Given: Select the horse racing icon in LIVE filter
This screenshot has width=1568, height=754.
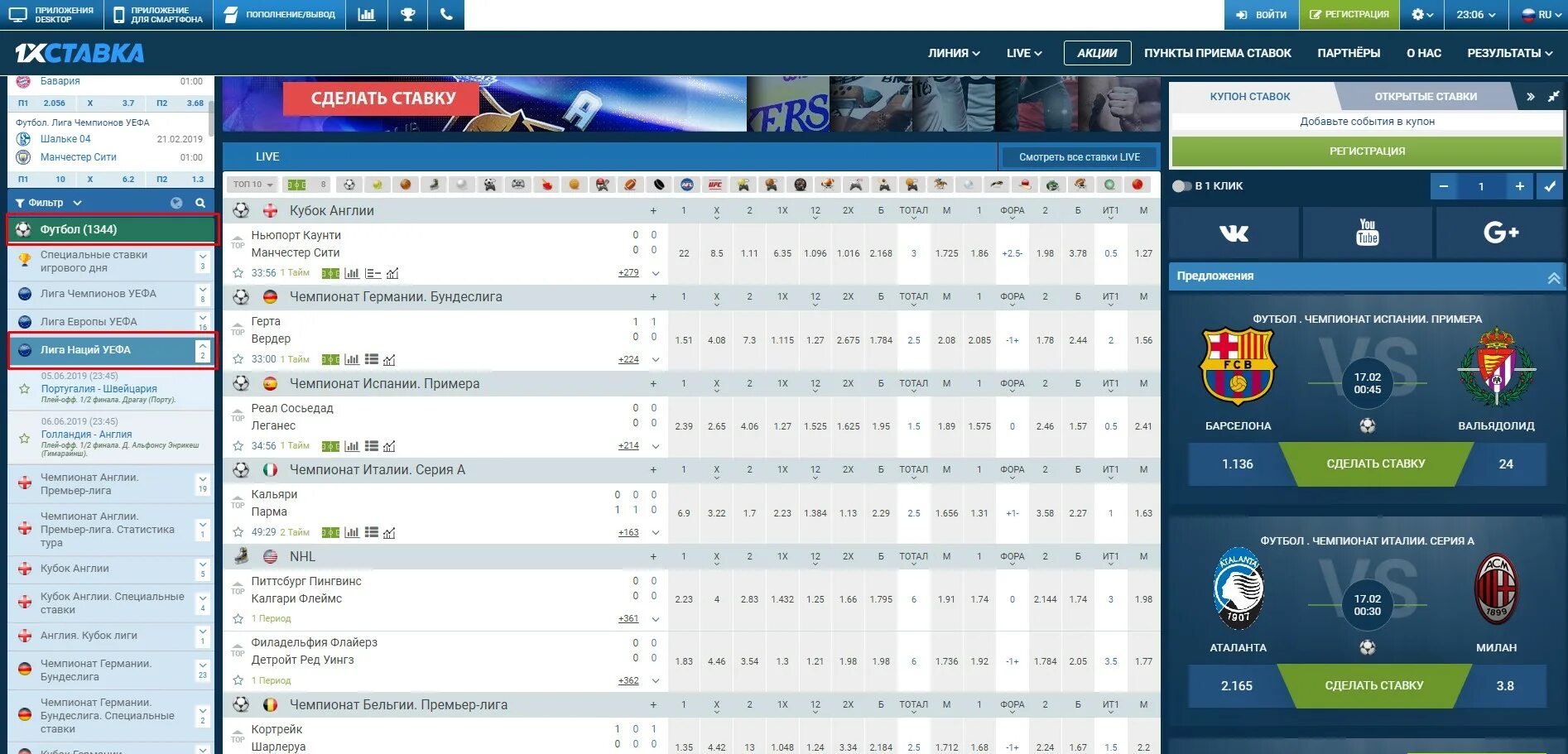Looking at the screenshot, I should tap(940, 185).
